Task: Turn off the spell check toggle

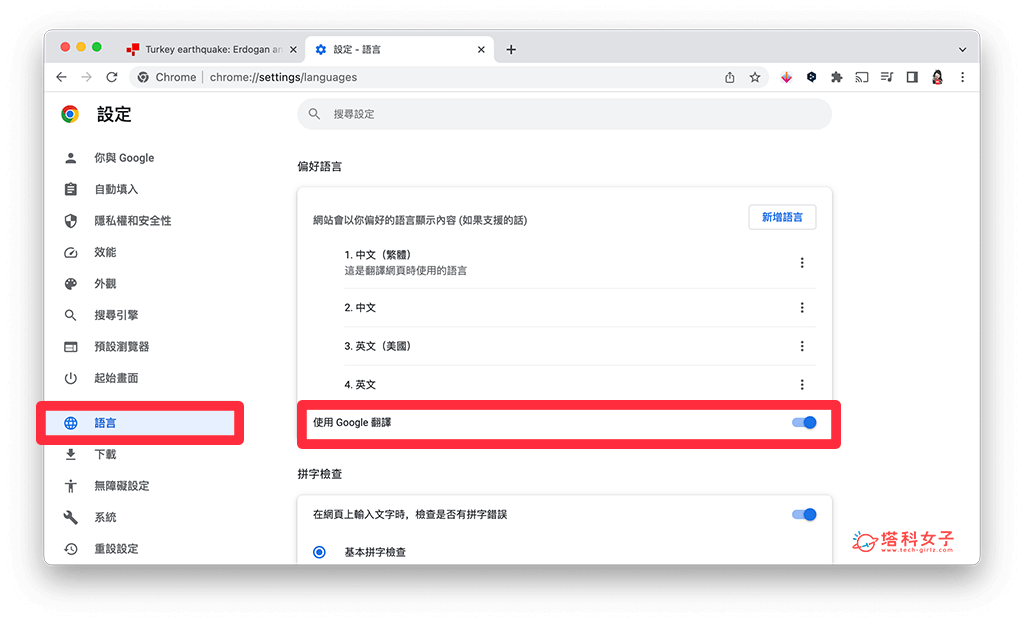Action: (804, 514)
